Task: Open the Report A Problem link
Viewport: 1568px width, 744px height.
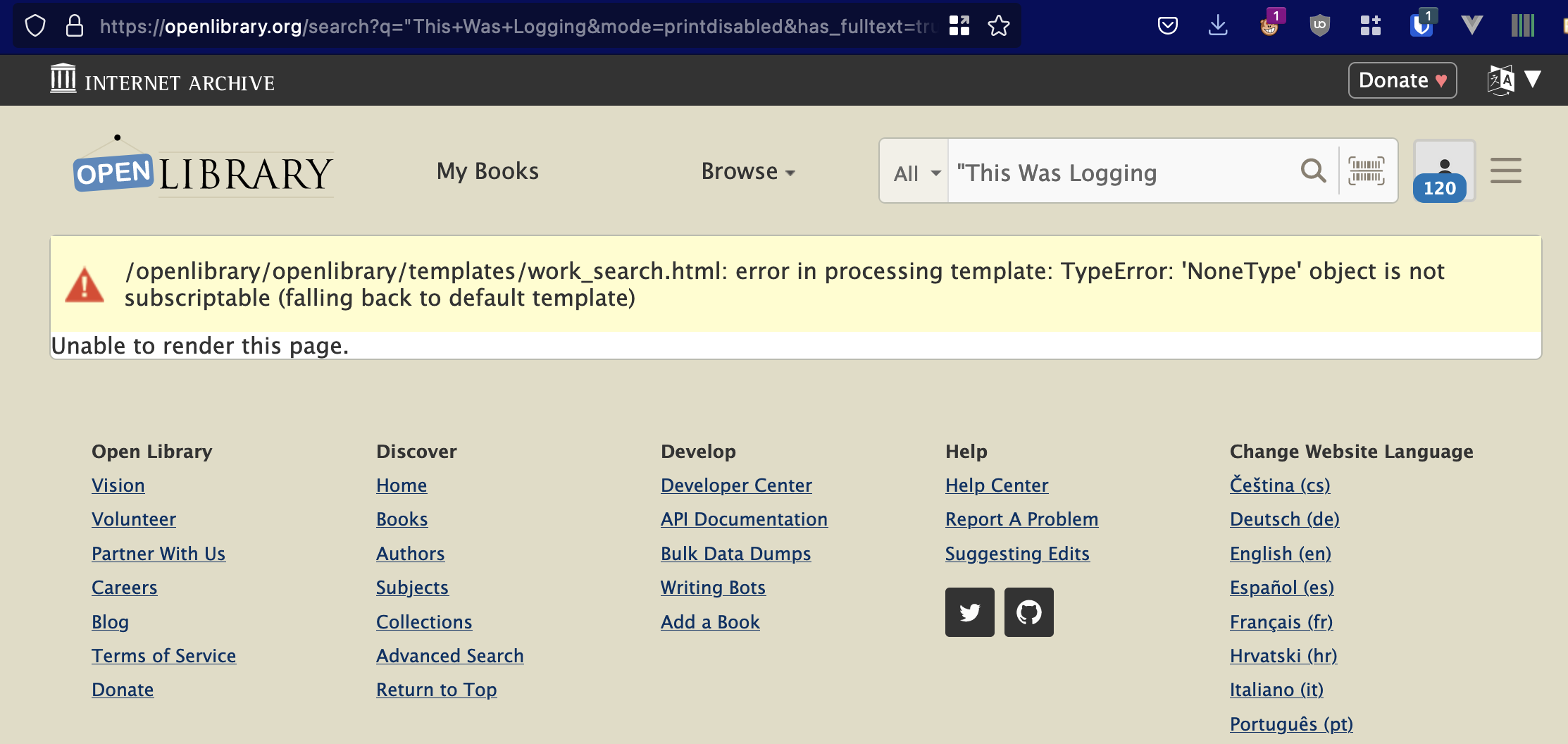Action: pyautogui.click(x=1021, y=519)
